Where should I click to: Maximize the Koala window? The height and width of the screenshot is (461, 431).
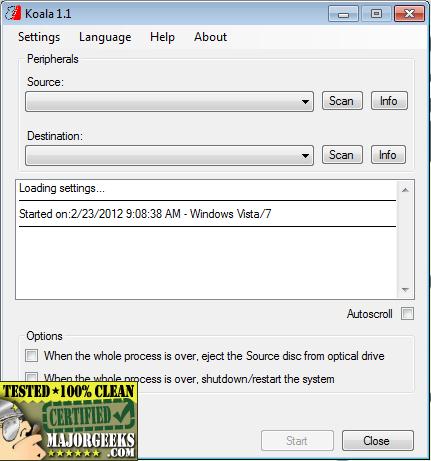click(376, 14)
